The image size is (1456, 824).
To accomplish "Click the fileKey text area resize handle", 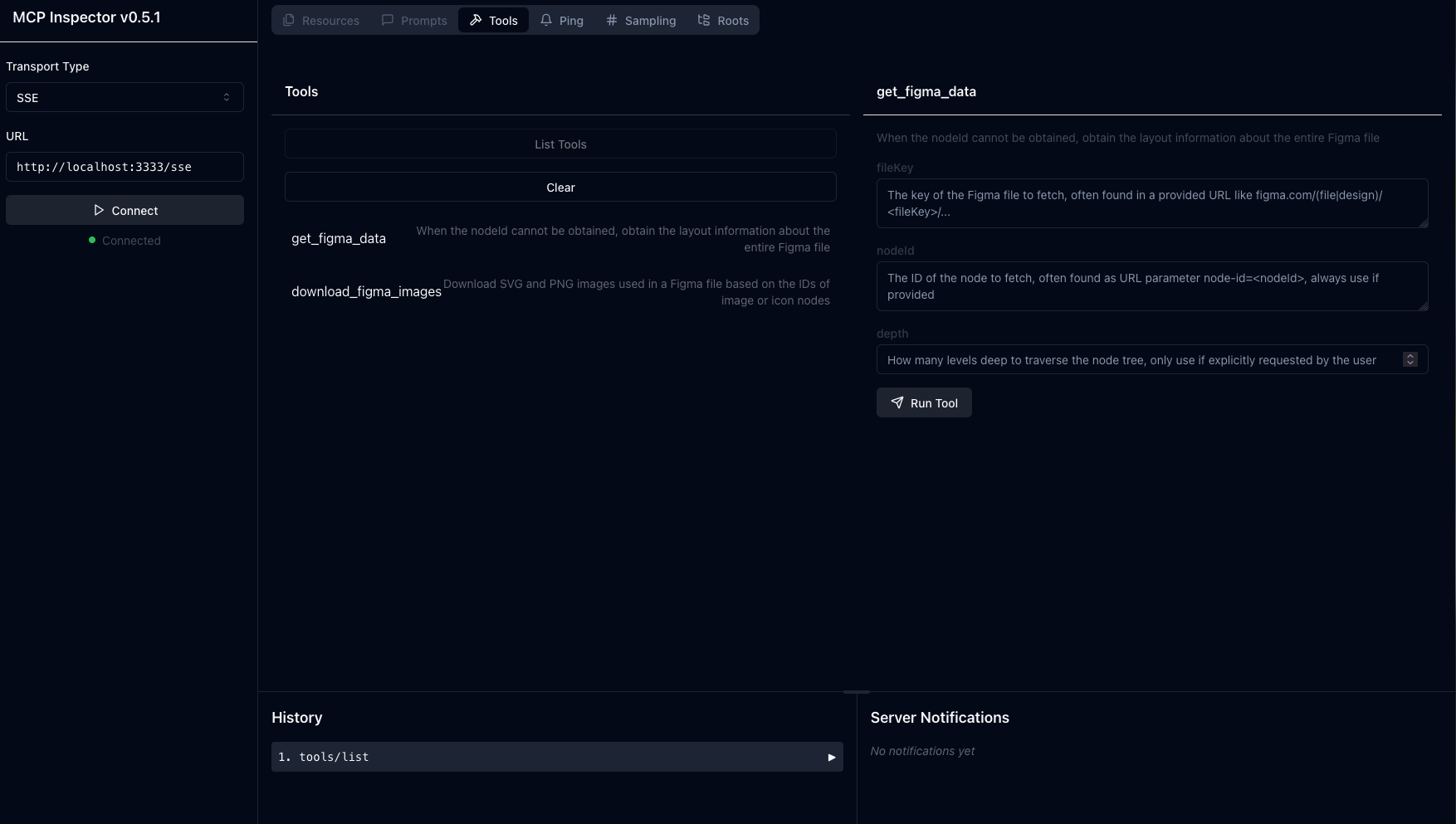I will [x=1424, y=223].
